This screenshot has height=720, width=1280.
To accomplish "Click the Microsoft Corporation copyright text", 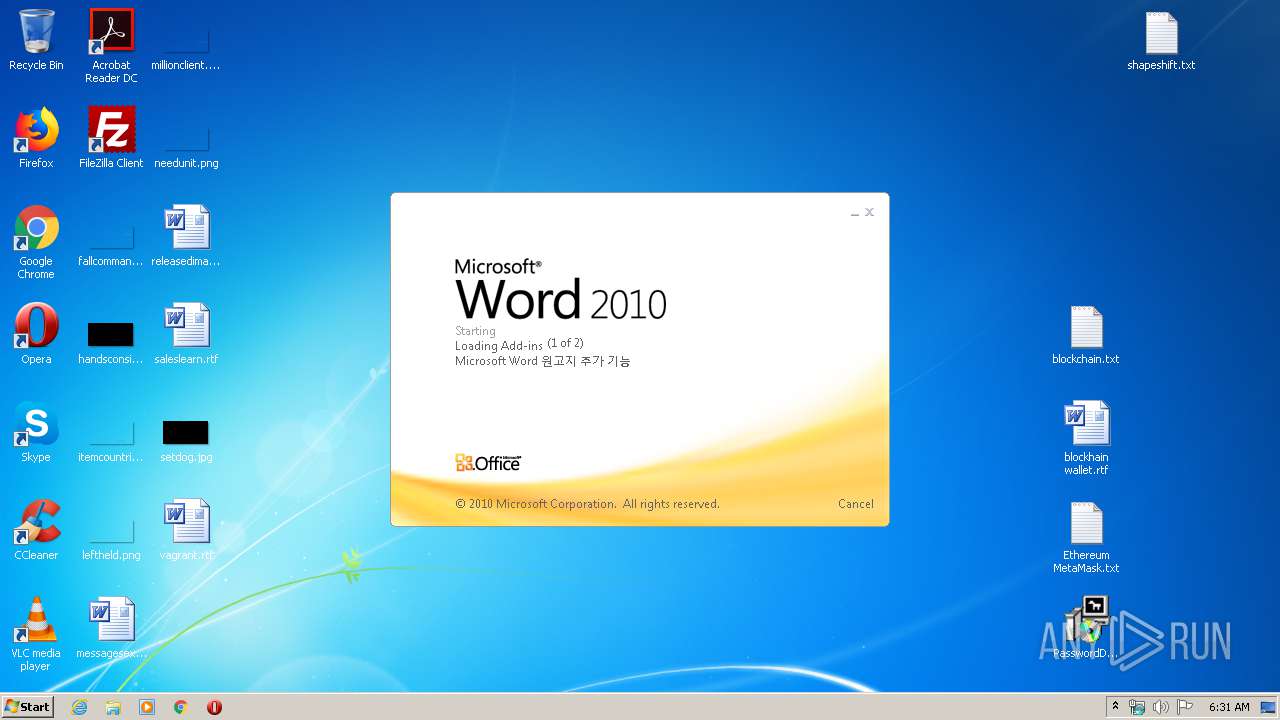I will pyautogui.click(x=587, y=504).
